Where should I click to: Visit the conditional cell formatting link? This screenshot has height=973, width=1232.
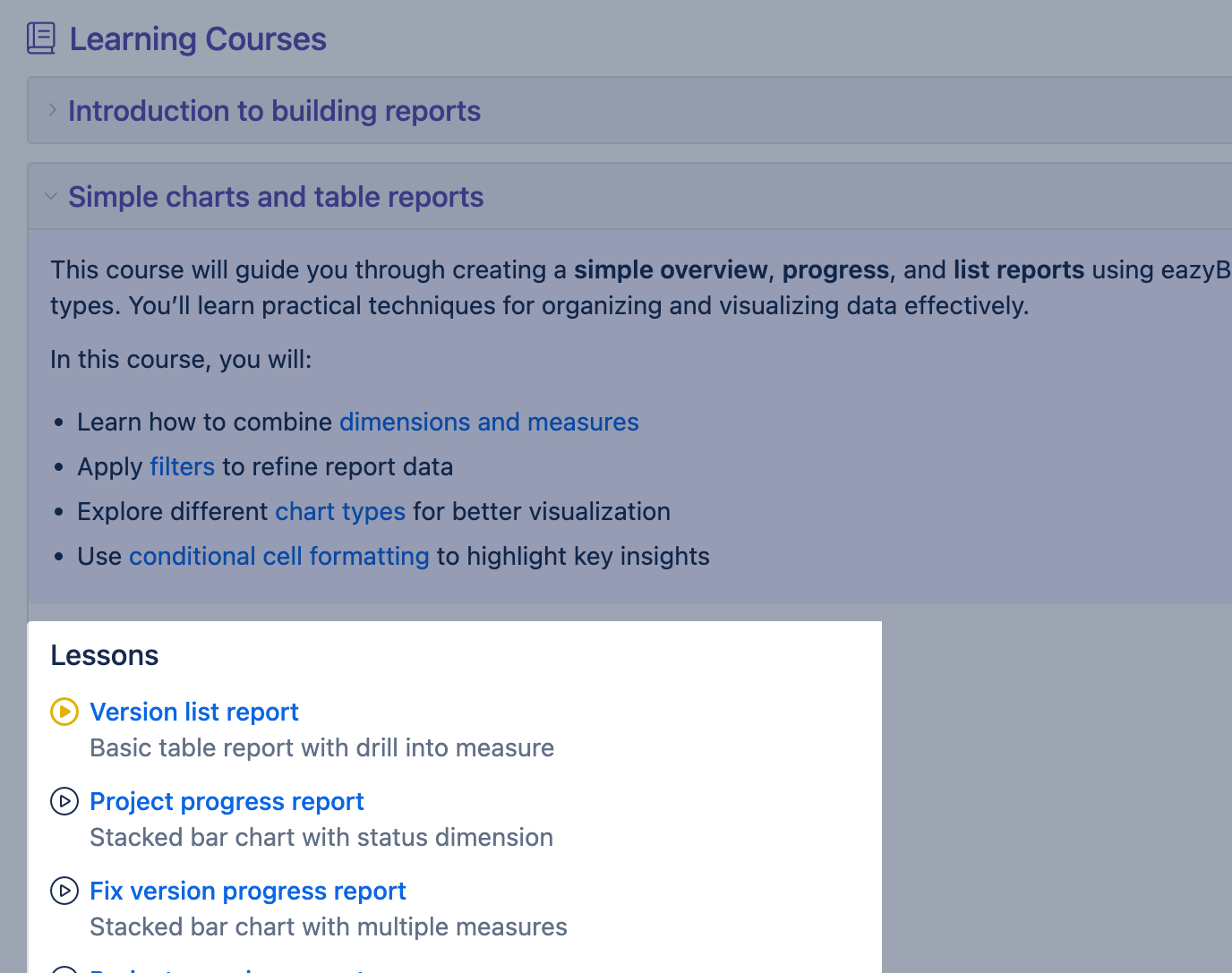(x=279, y=556)
